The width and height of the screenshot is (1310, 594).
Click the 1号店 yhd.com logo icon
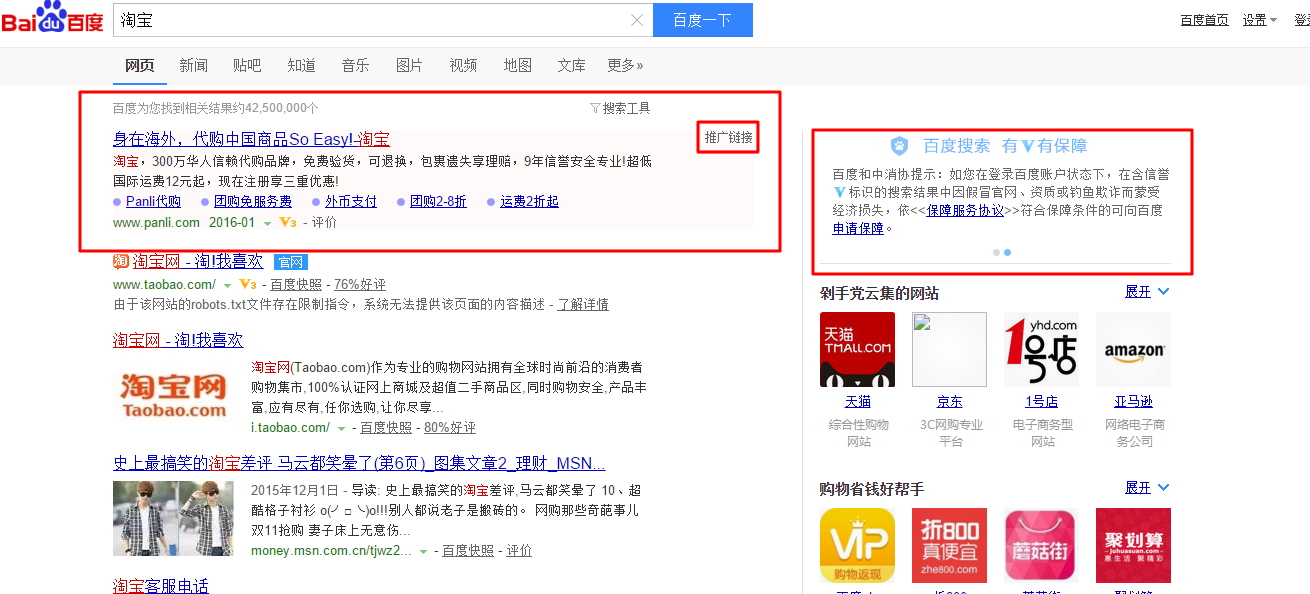click(x=1041, y=349)
